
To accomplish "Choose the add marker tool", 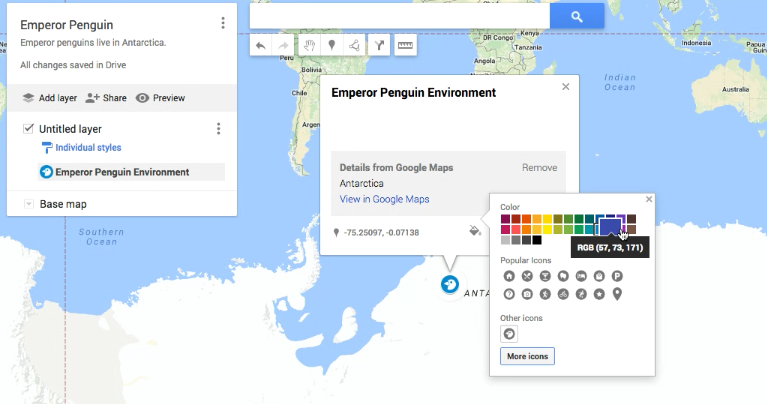I will pos(332,45).
